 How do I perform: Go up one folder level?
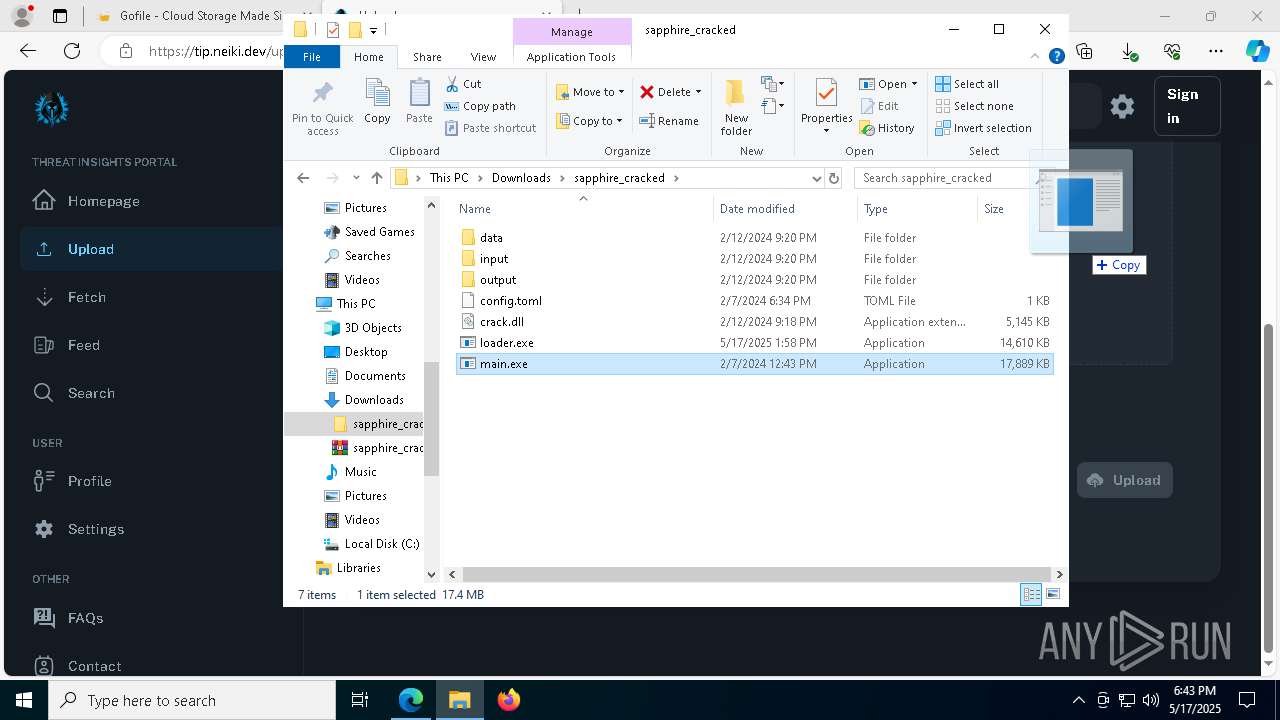point(376,178)
